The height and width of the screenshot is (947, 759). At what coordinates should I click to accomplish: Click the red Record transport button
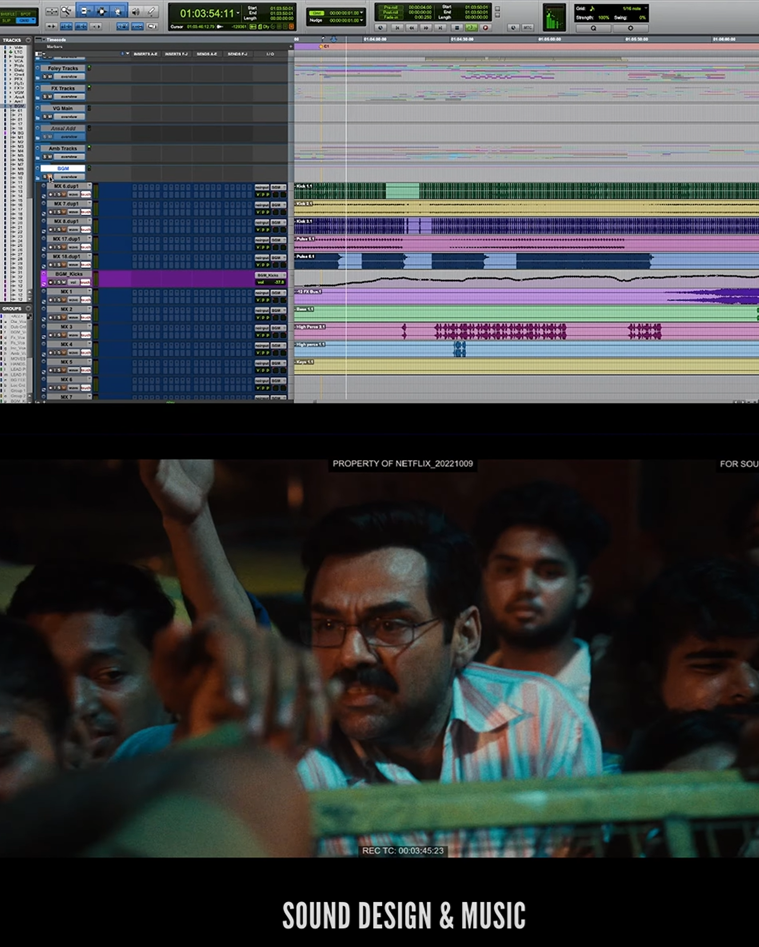coord(485,28)
